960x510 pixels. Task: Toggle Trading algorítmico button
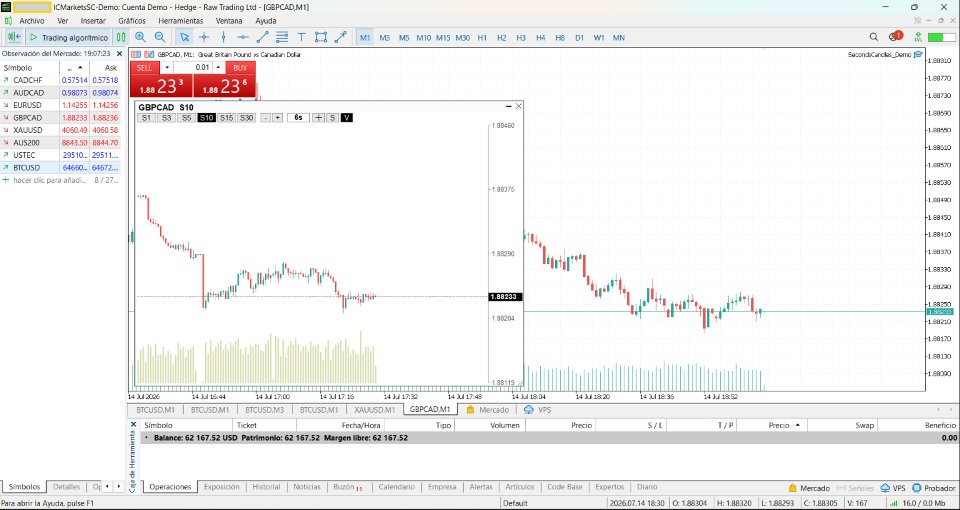pyautogui.click(x=69, y=37)
